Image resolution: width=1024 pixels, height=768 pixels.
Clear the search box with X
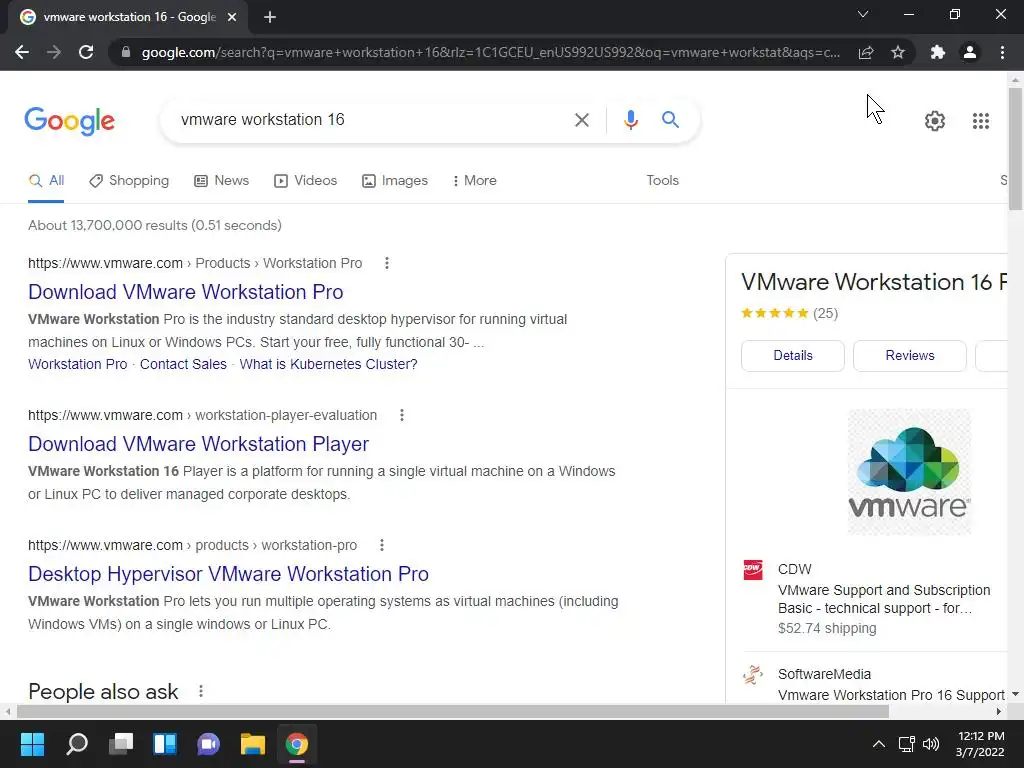pos(581,120)
